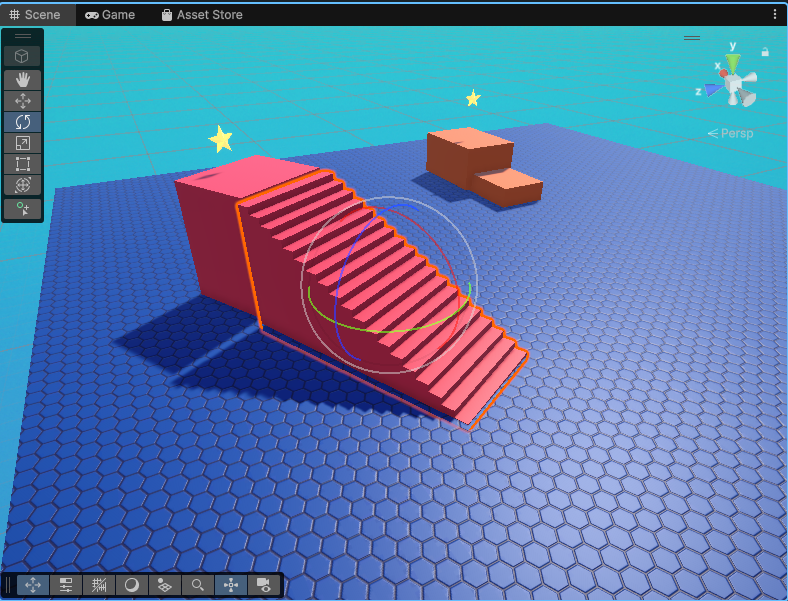Select the Rect transform tool
Screen dimensions: 788x601
pos(22,164)
